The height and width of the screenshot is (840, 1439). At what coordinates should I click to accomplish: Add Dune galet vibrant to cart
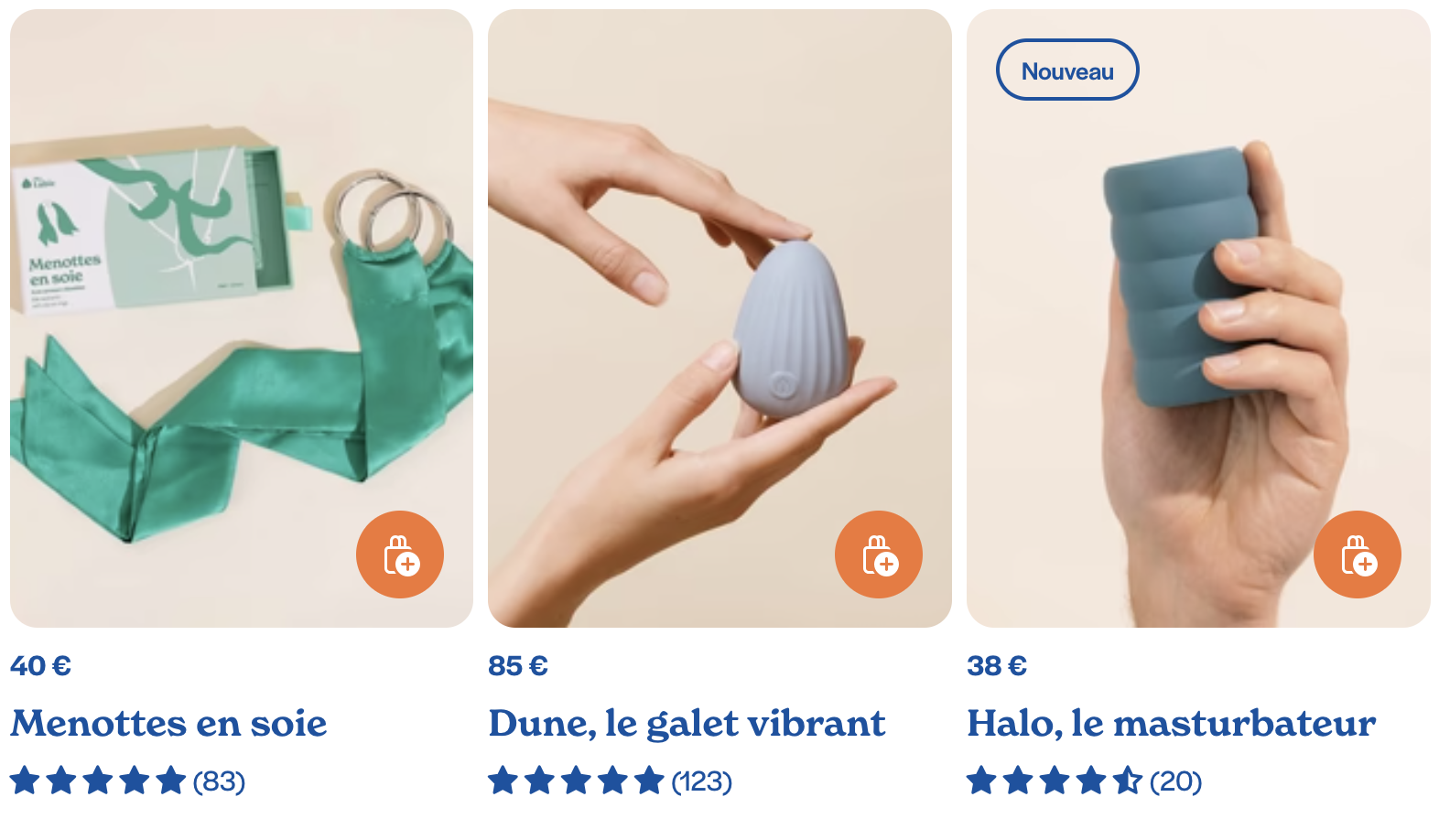(x=879, y=555)
